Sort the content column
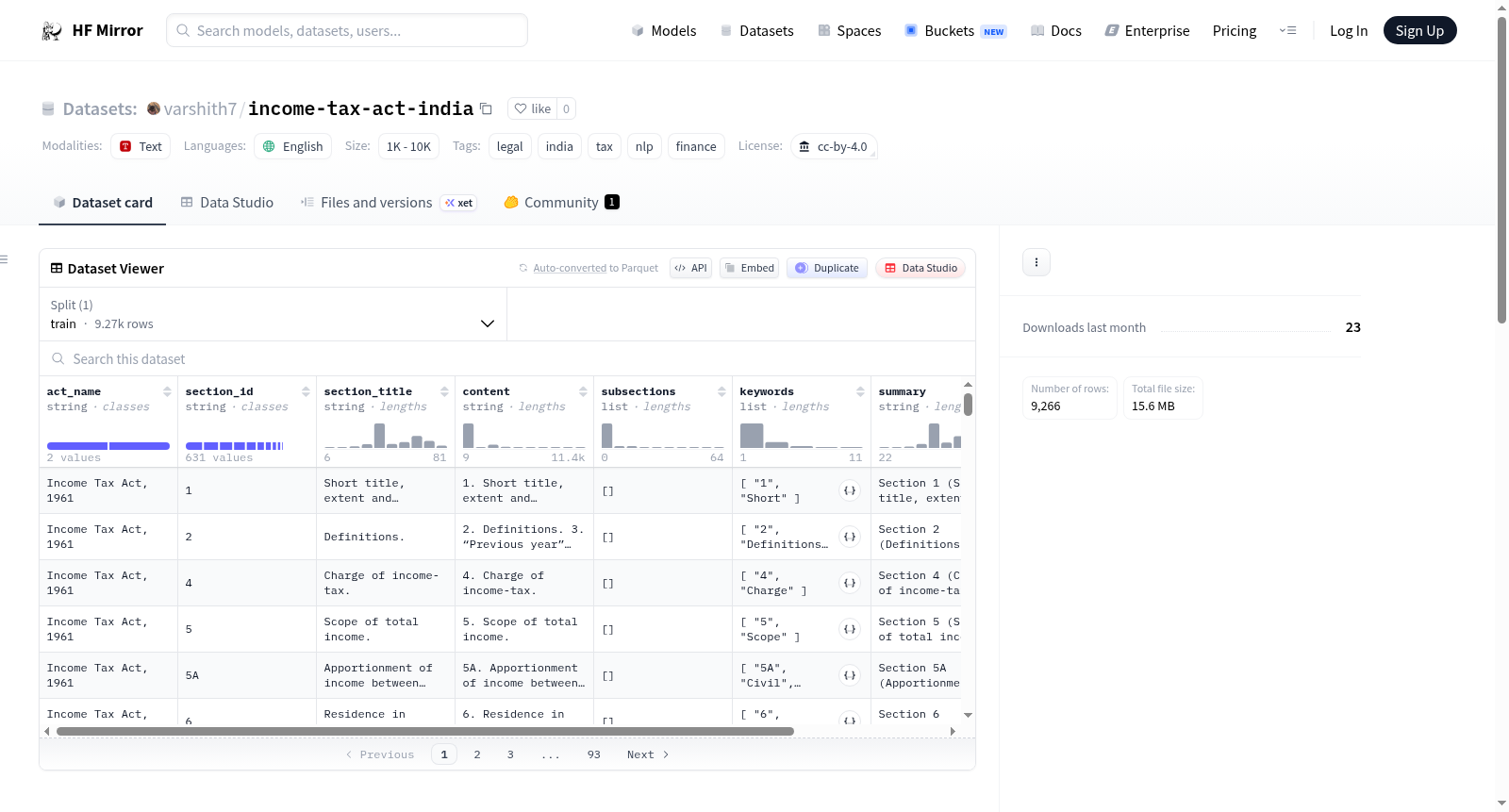The height and width of the screenshot is (812, 1509). click(583, 391)
